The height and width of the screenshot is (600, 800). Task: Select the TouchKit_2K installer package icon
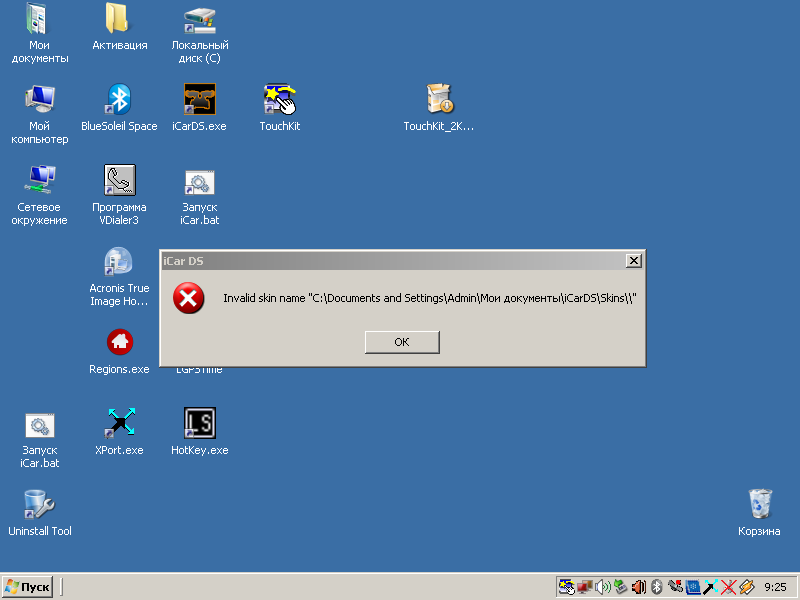tap(439, 108)
